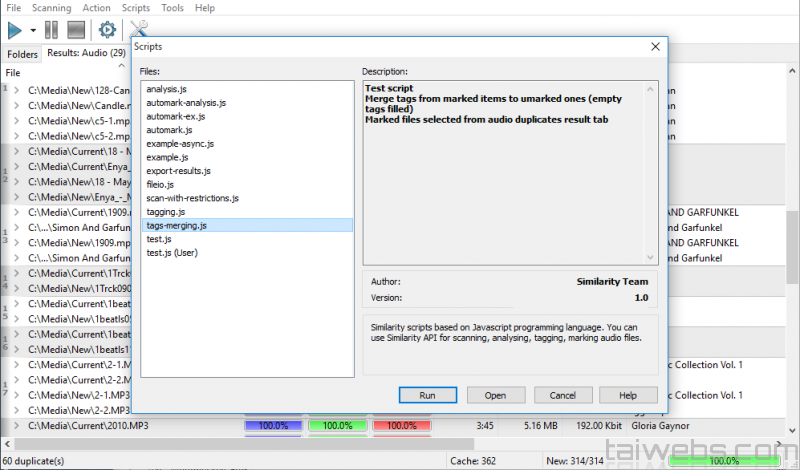The width and height of the screenshot is (800, 470).
Task: Click the blue 100.0% similarity bar
Action: click(272, 427)
